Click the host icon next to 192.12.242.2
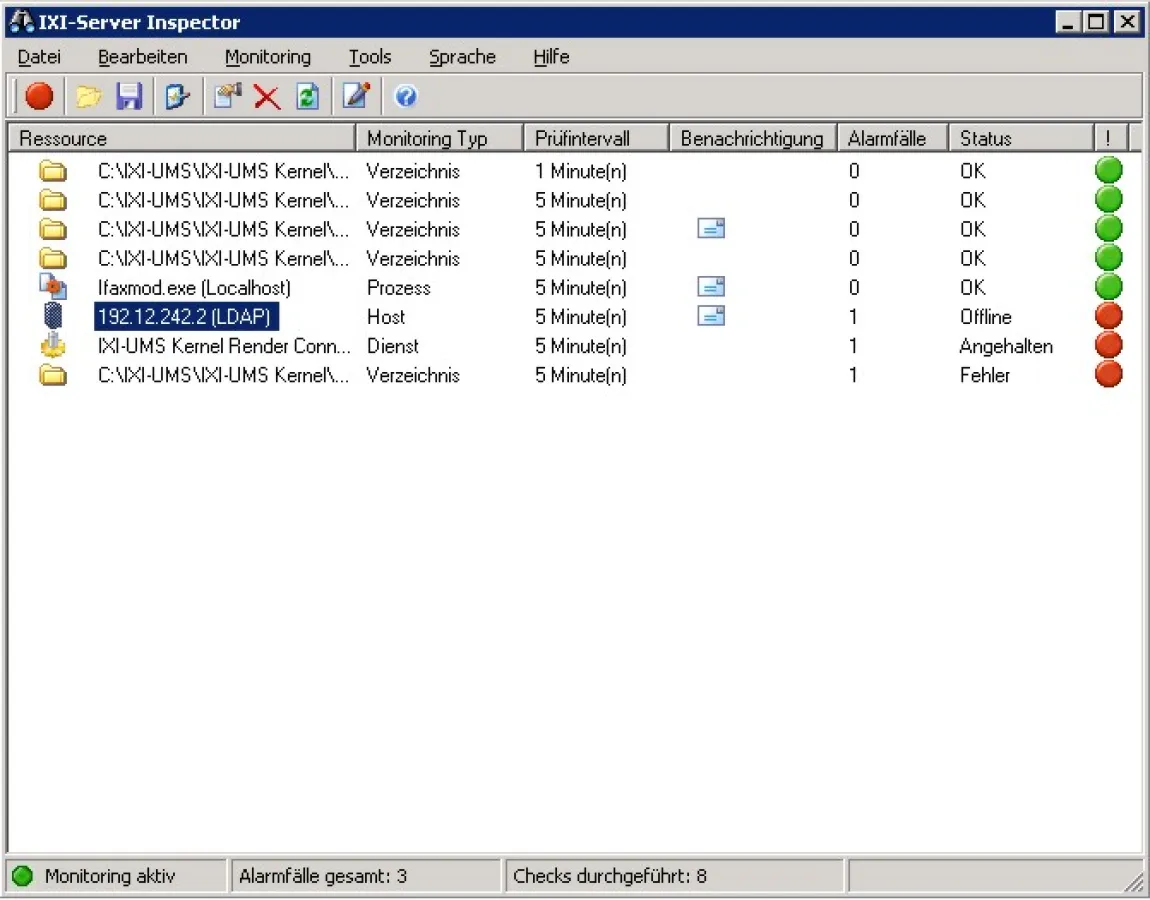The height and width of the screenshot is (900, 1150). (x=53, y=316)
